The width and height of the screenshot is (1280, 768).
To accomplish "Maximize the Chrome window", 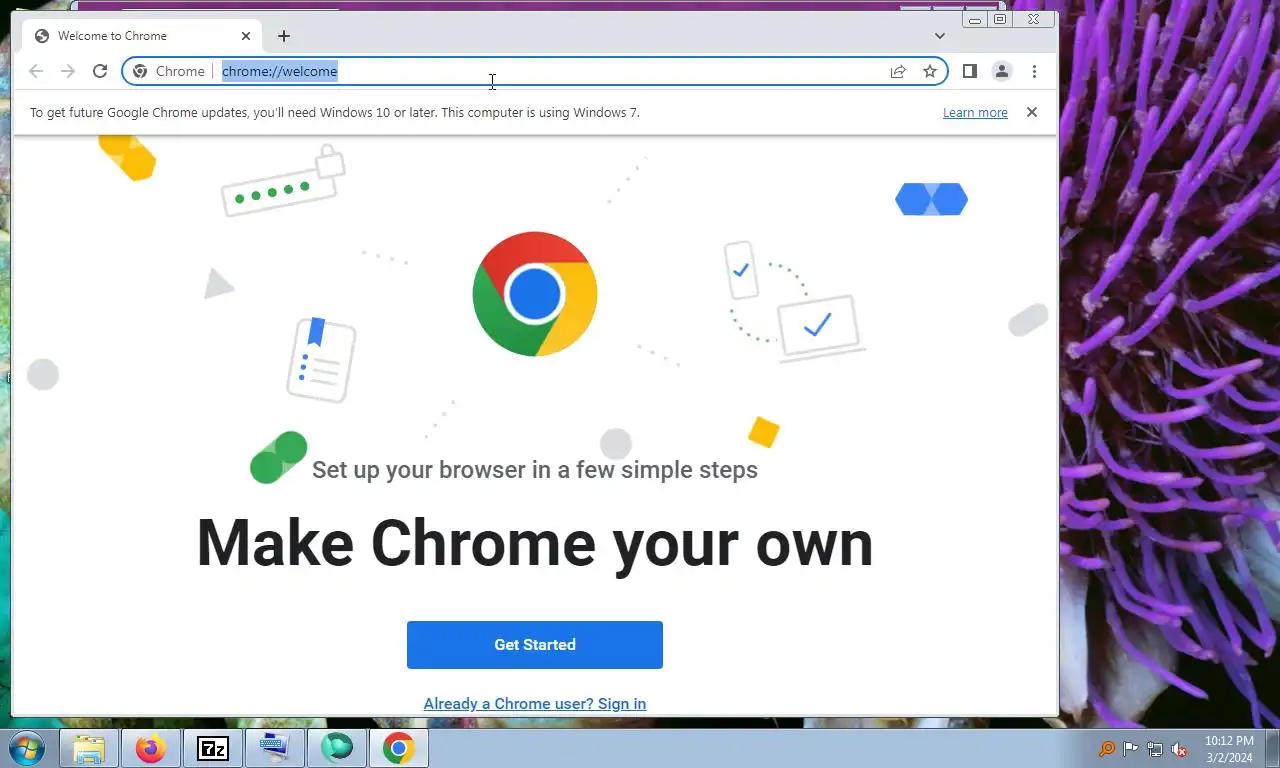I will tap(1000, 19).
